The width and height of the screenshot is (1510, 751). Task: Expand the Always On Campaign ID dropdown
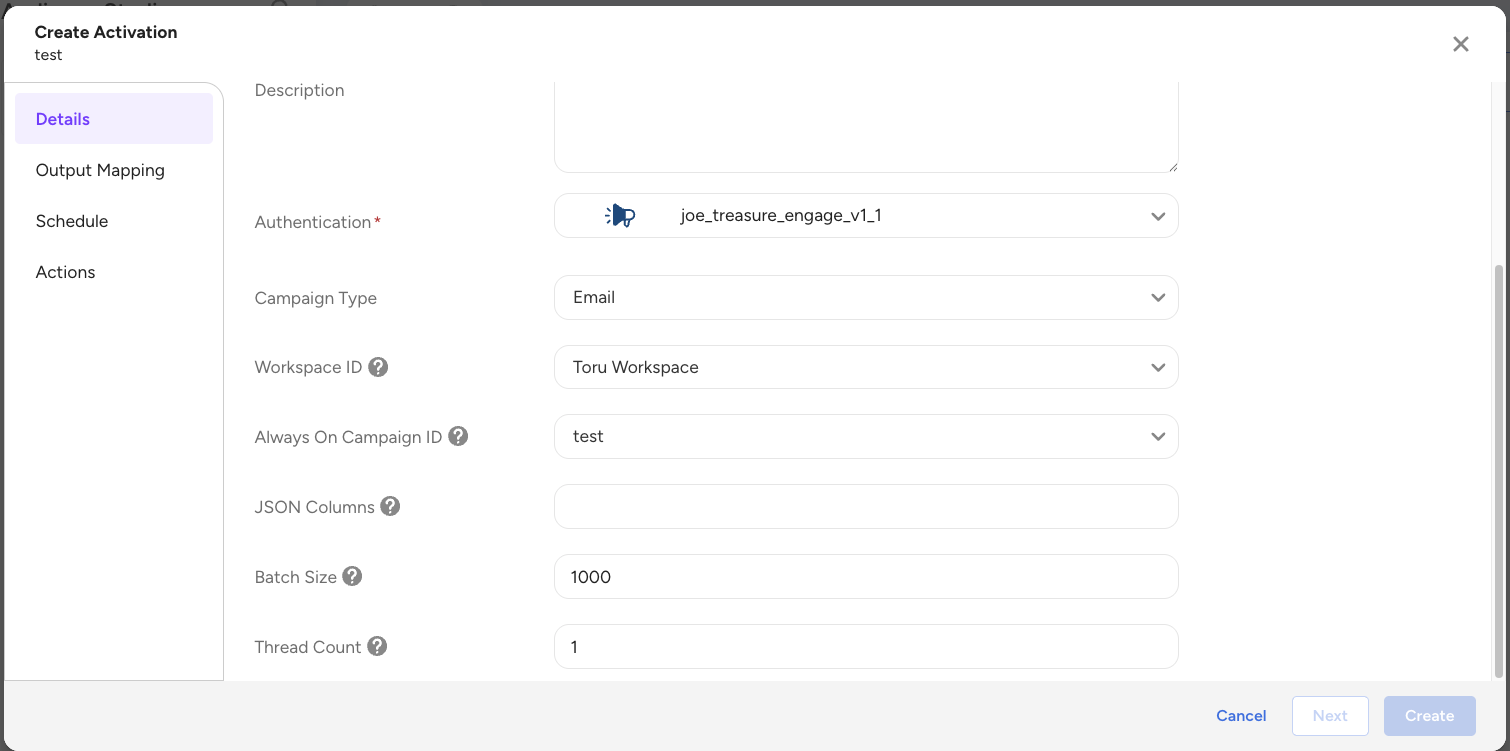pyautogui.click(x=1157, y=437)
